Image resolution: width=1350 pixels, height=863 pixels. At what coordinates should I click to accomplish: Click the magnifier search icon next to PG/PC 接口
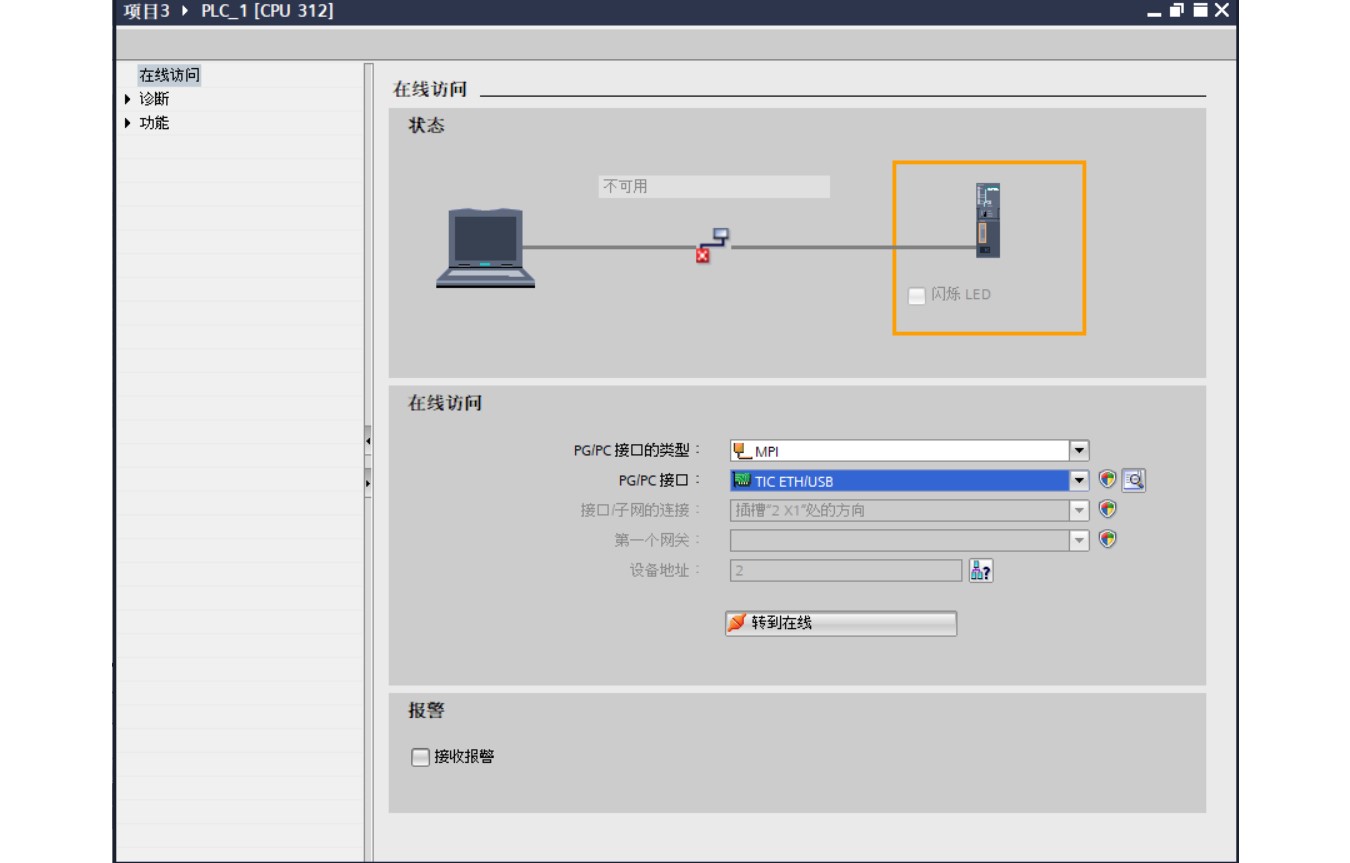[1133, 480]
